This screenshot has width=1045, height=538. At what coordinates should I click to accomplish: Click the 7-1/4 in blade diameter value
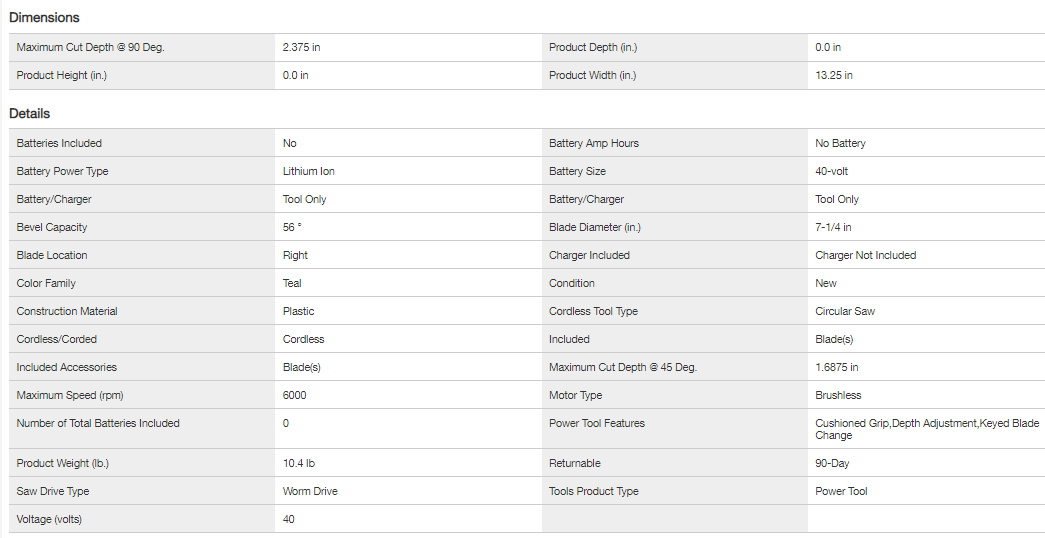tap(833, 228)
